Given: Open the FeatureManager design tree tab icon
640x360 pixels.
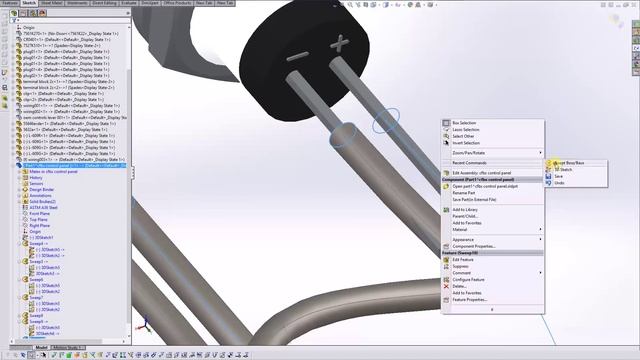Looking at the screenshot, I should point(13,13).
